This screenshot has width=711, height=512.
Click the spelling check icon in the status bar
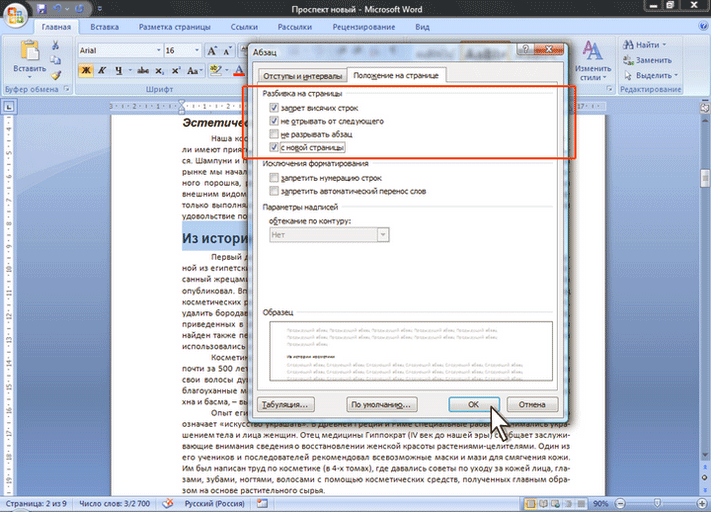168,503
